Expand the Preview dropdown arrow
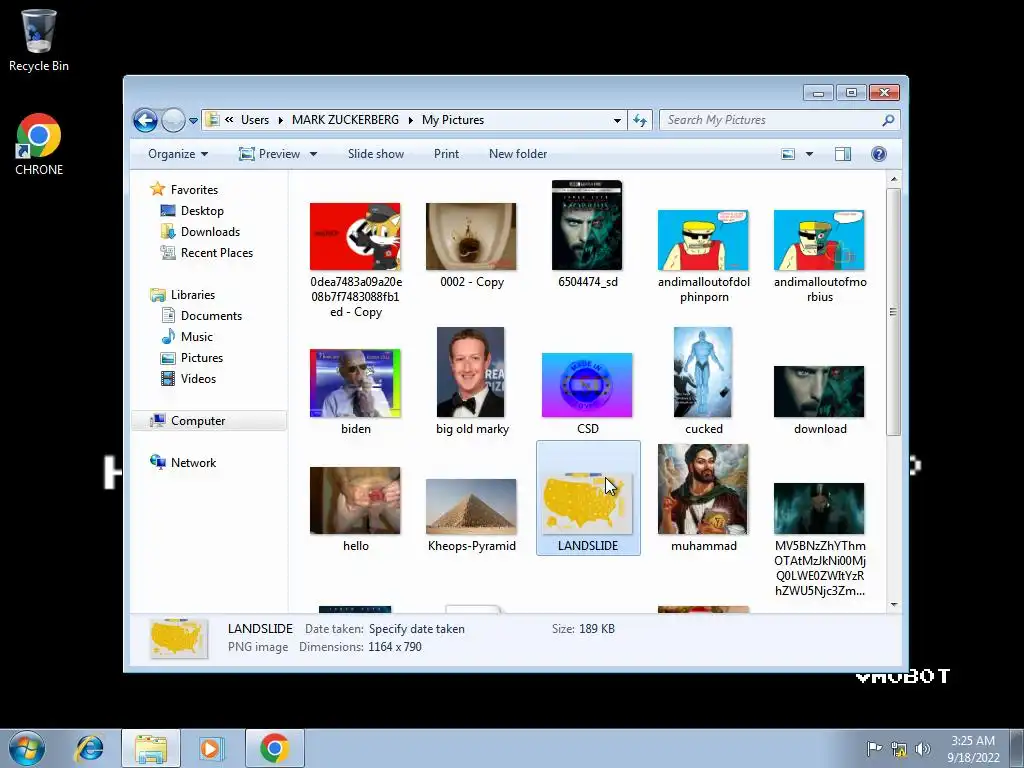Viewport: 1024px width, 768px height. click(313, 154)
